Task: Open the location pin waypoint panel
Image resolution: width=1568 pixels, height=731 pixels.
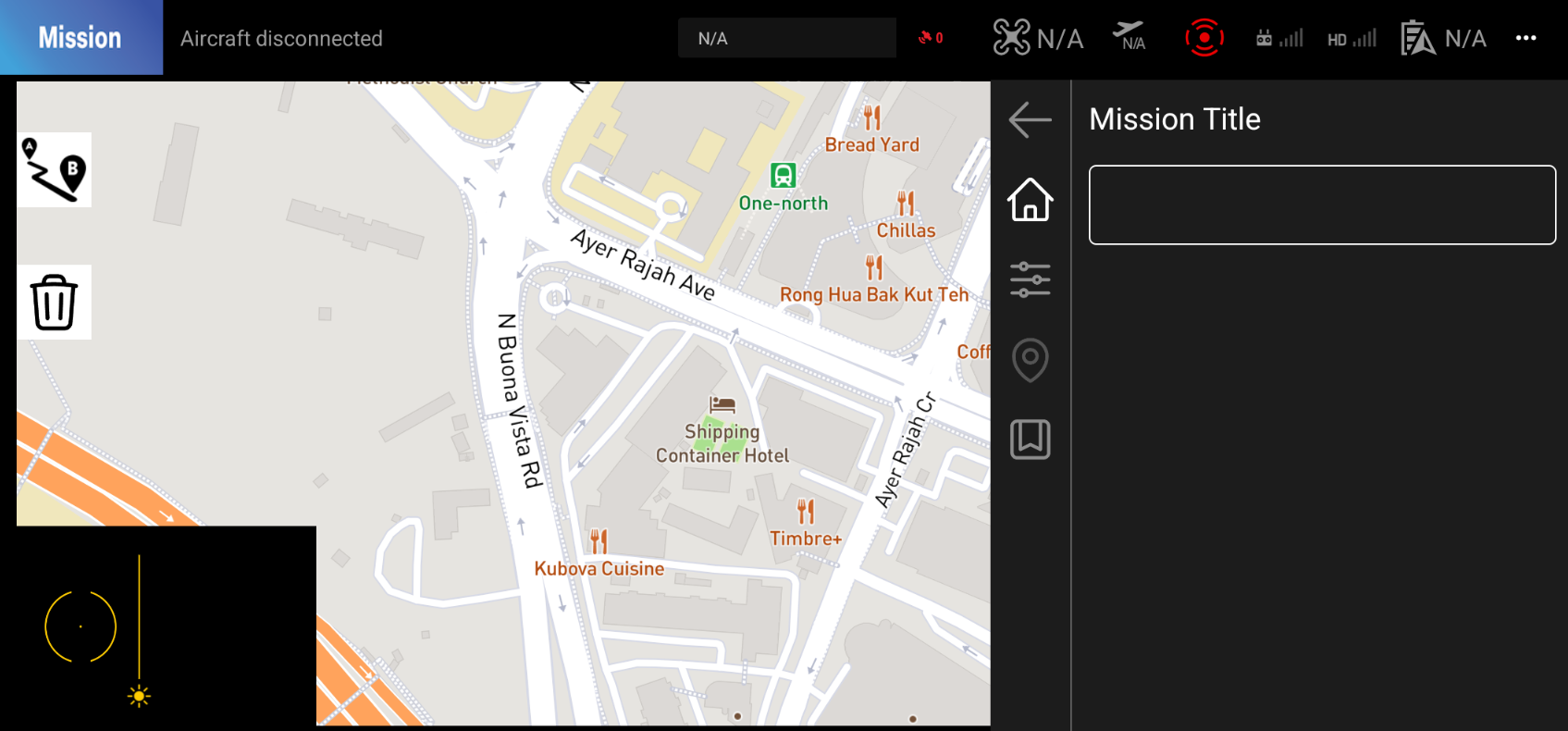Action: 1030,359
